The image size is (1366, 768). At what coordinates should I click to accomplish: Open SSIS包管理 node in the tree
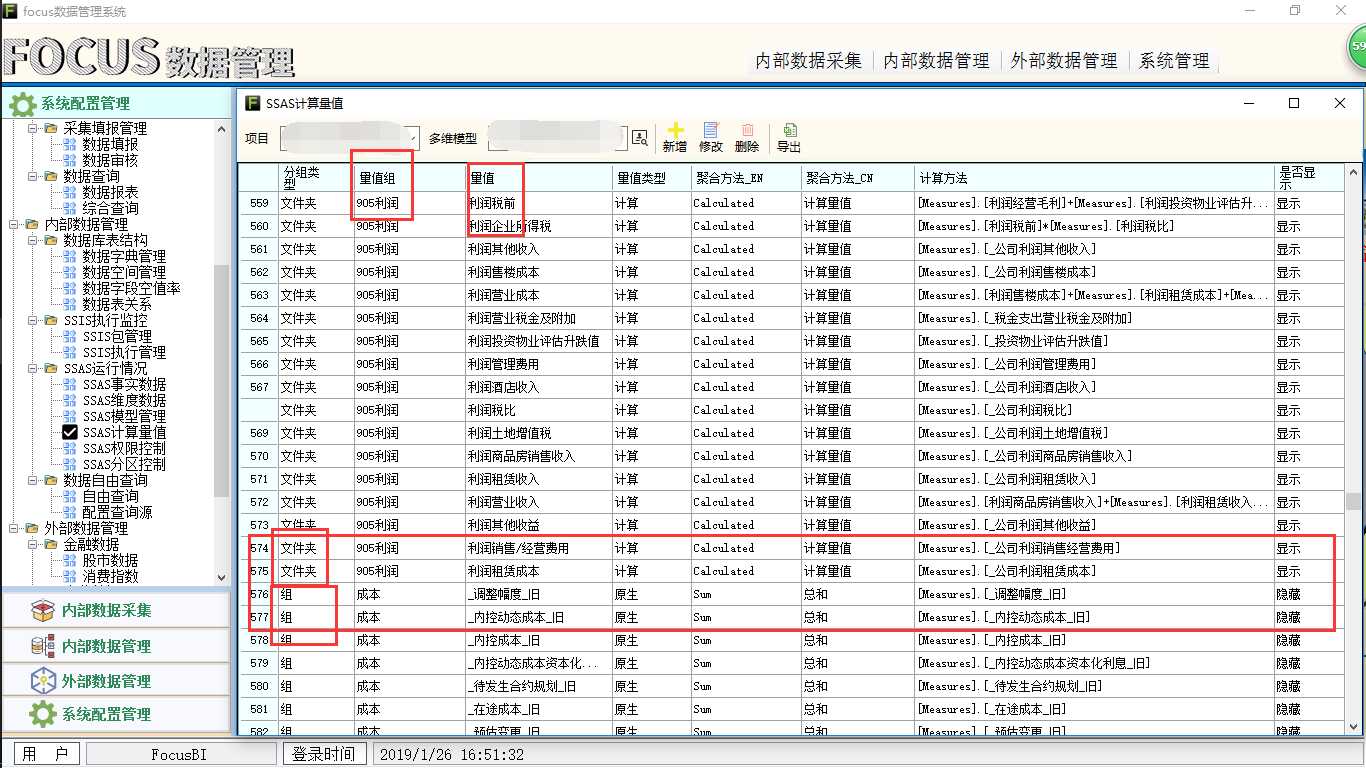tap(117, 336)
